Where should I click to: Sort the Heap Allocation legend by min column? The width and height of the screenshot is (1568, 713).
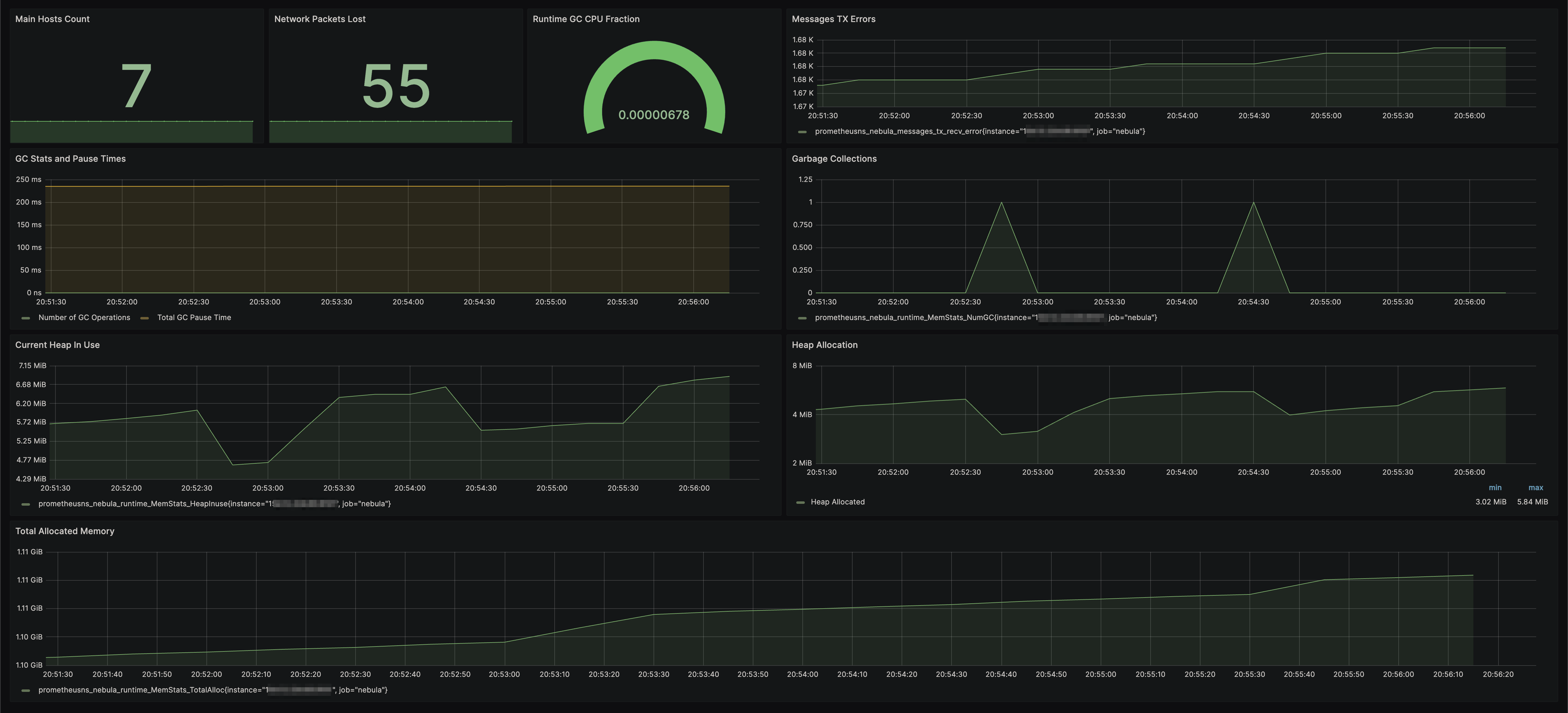pos(1495,488)
